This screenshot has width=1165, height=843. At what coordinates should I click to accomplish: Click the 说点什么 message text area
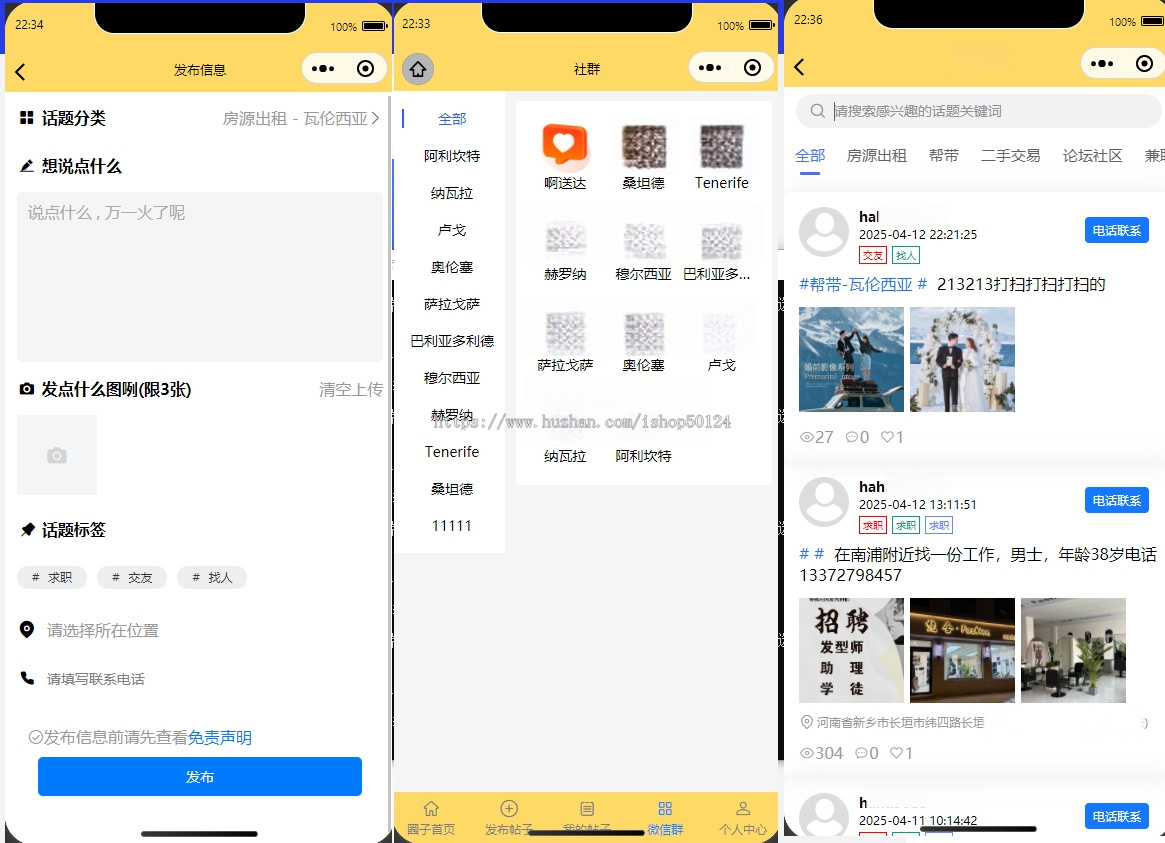200,277
